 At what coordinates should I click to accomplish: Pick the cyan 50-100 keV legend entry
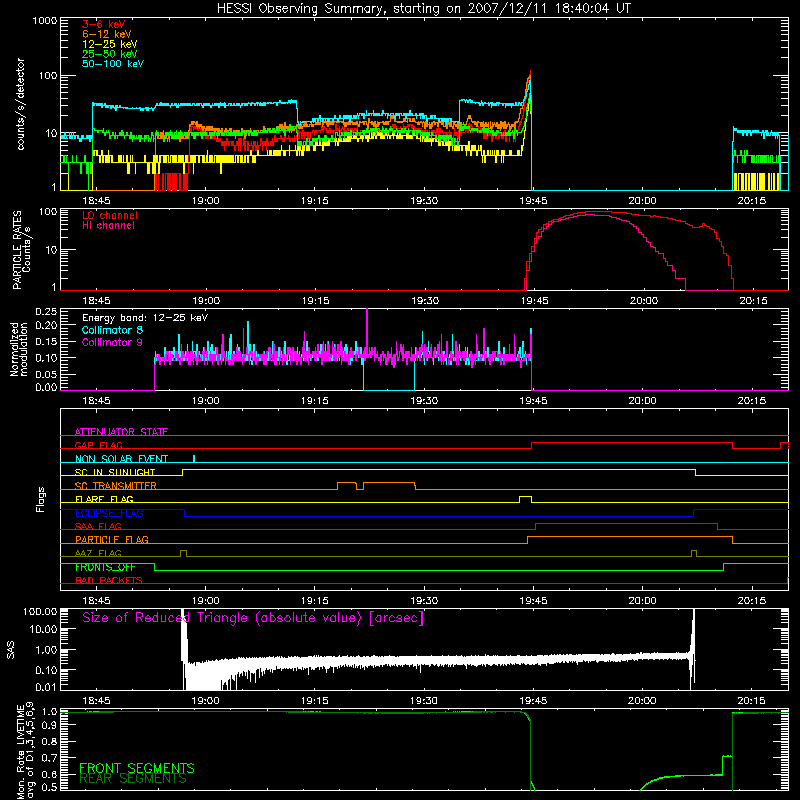point(113,64)
